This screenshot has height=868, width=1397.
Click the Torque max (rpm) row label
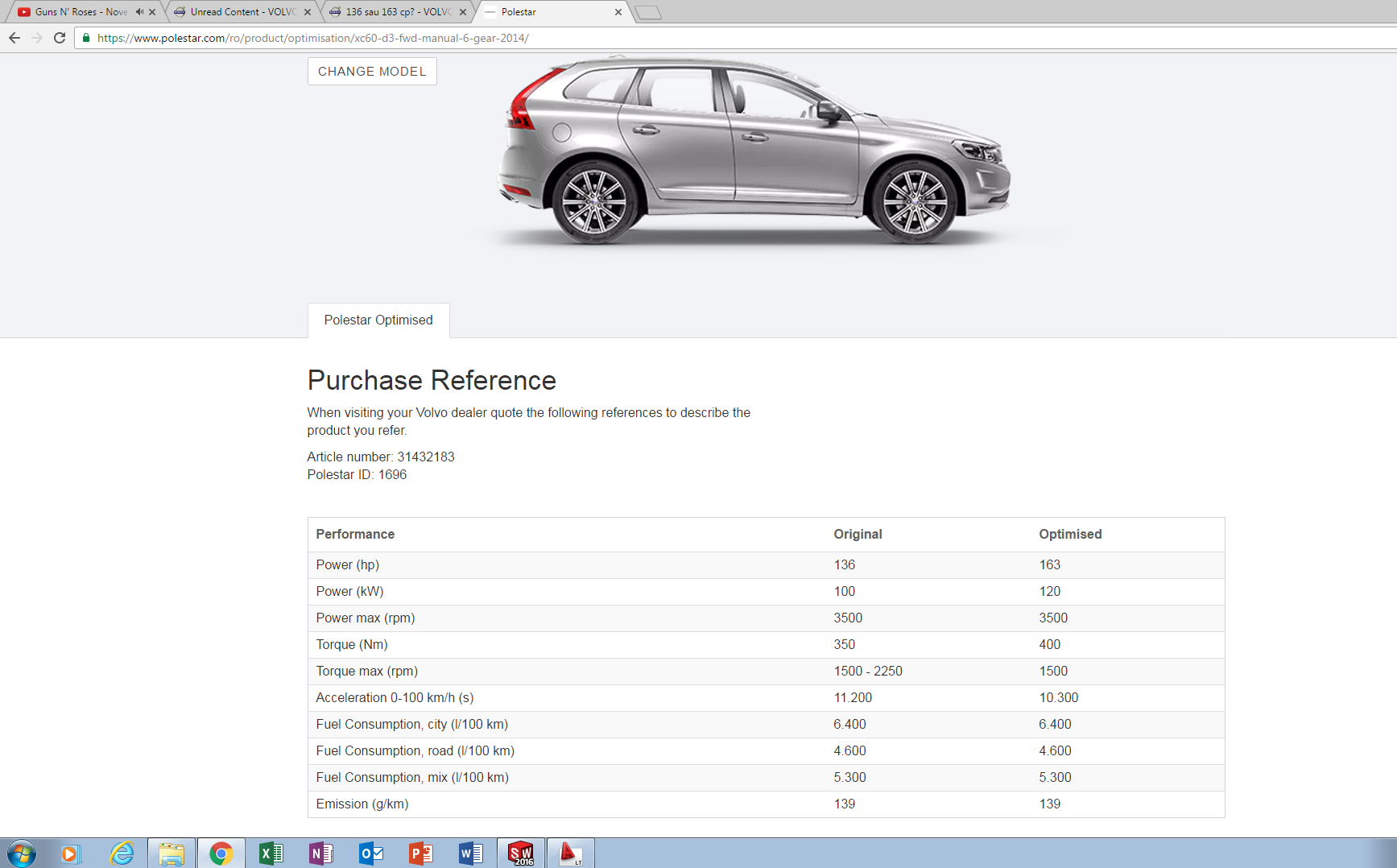point(366,671)
